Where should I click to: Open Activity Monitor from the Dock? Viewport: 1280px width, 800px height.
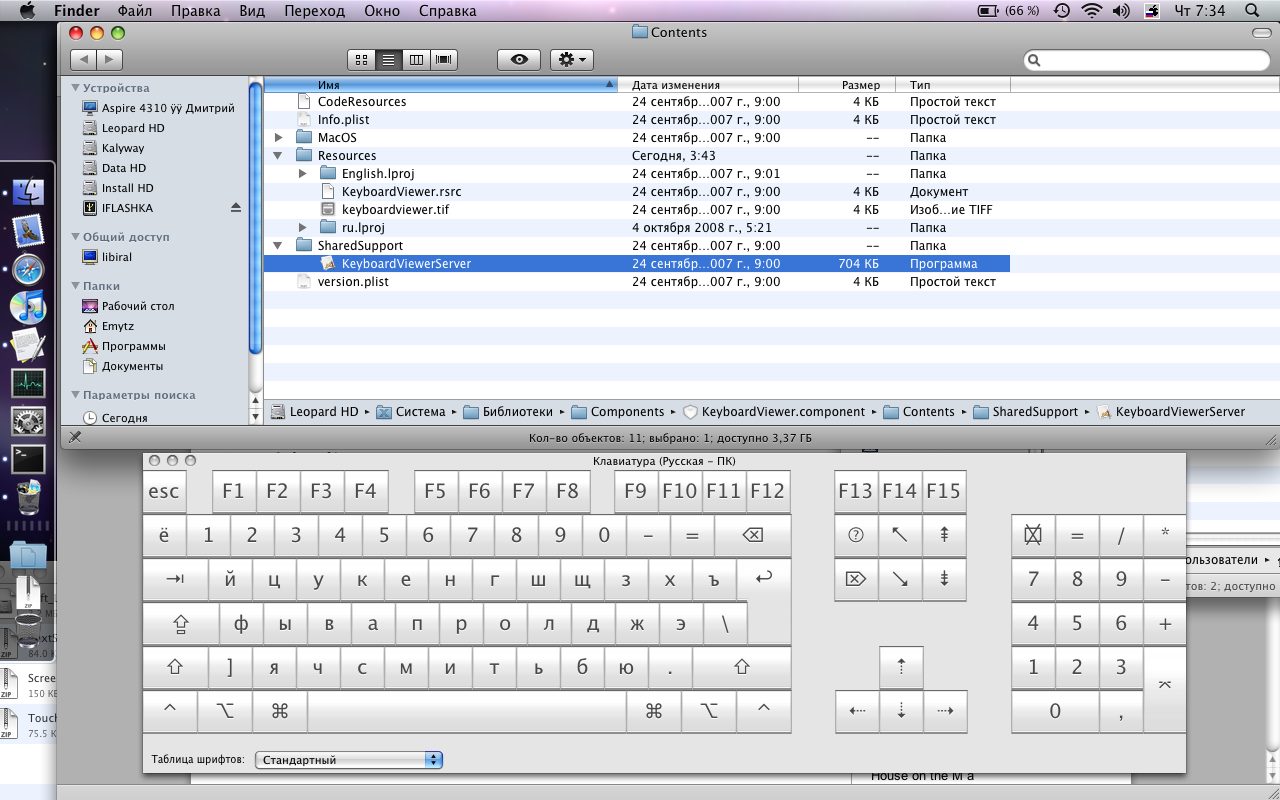pos(28,383)
